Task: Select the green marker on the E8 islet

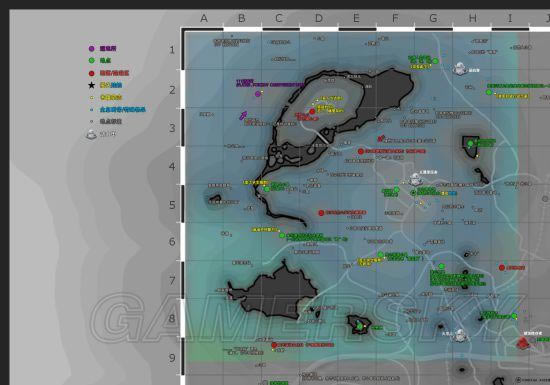Action: (360, 326)
